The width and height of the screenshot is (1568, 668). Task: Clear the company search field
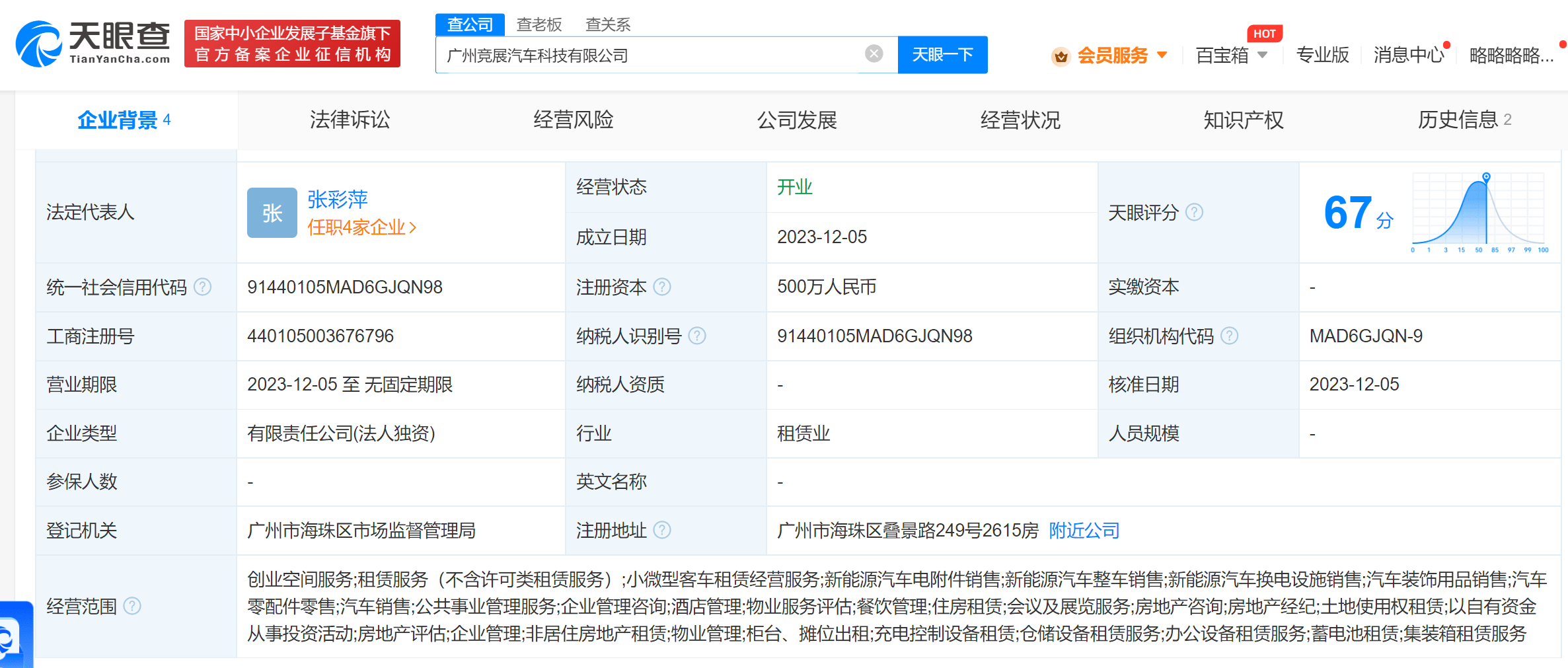(874, 54)
